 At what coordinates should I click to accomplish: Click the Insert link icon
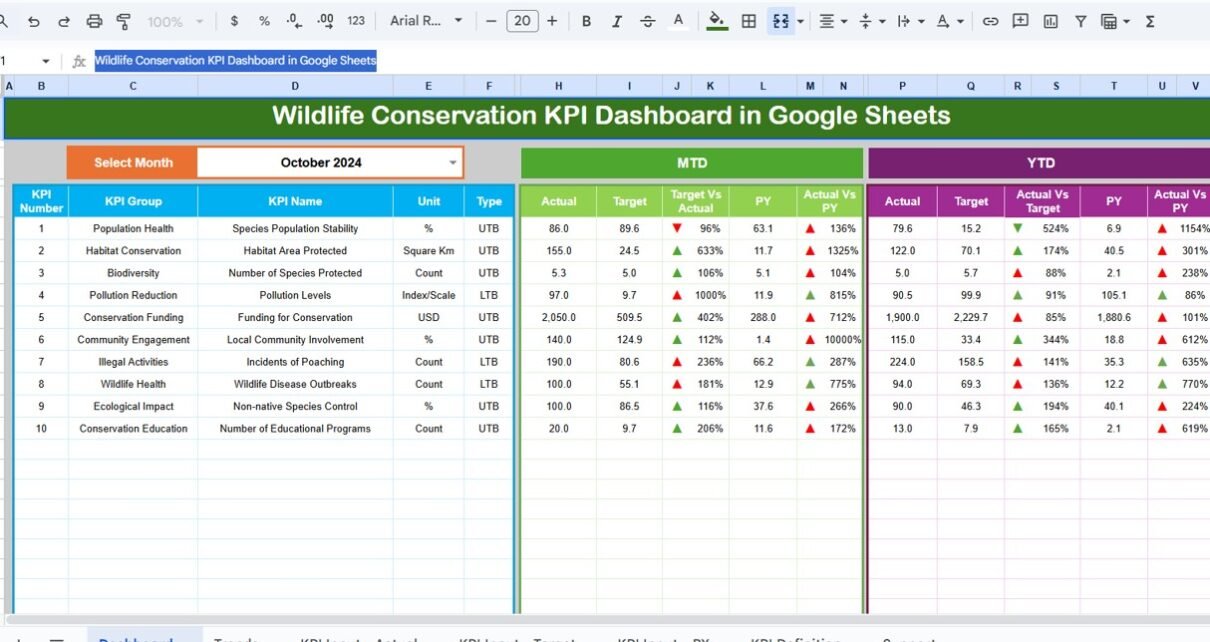coord(990,21)
